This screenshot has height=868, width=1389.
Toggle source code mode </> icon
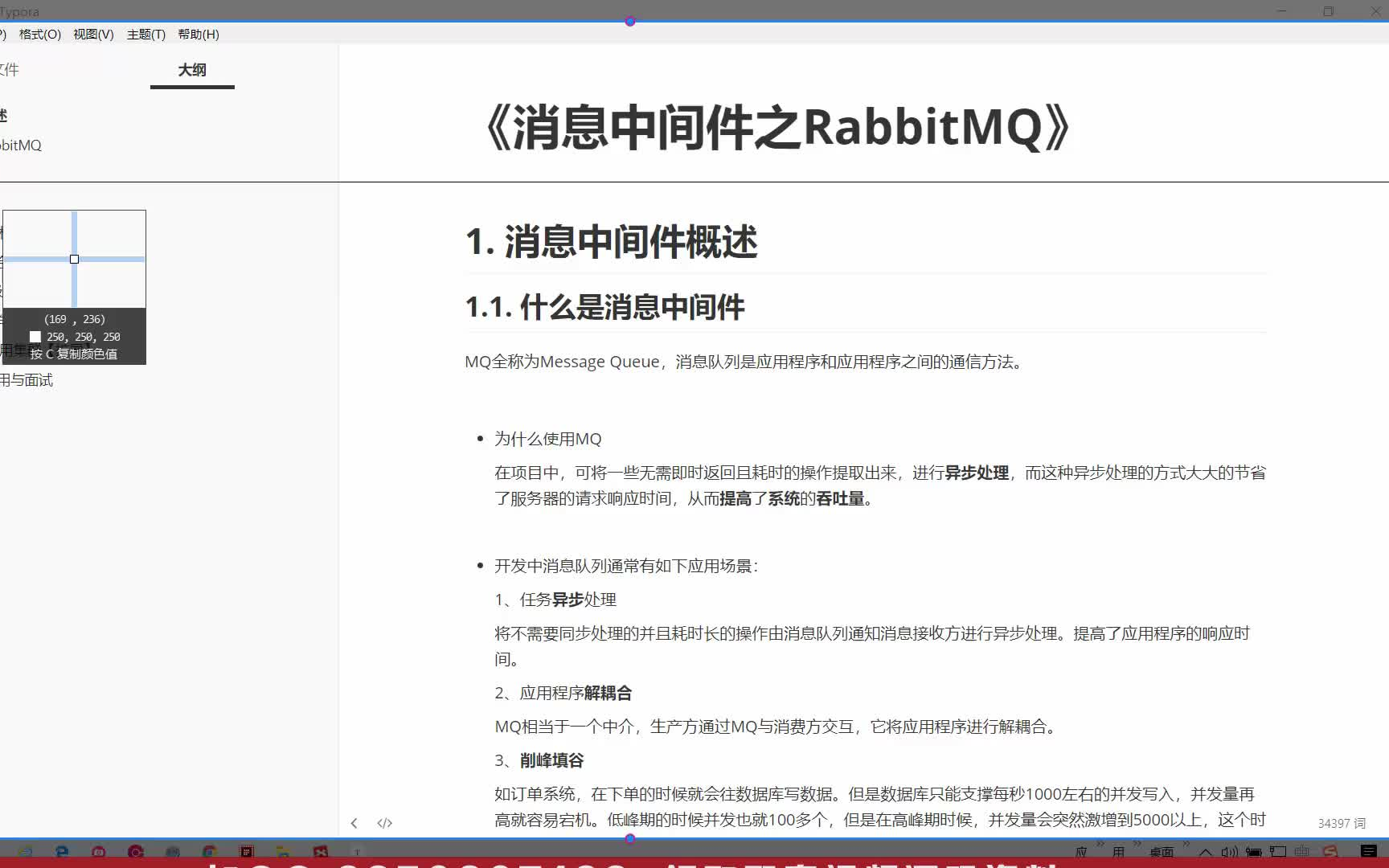click(x=385, y=823)
